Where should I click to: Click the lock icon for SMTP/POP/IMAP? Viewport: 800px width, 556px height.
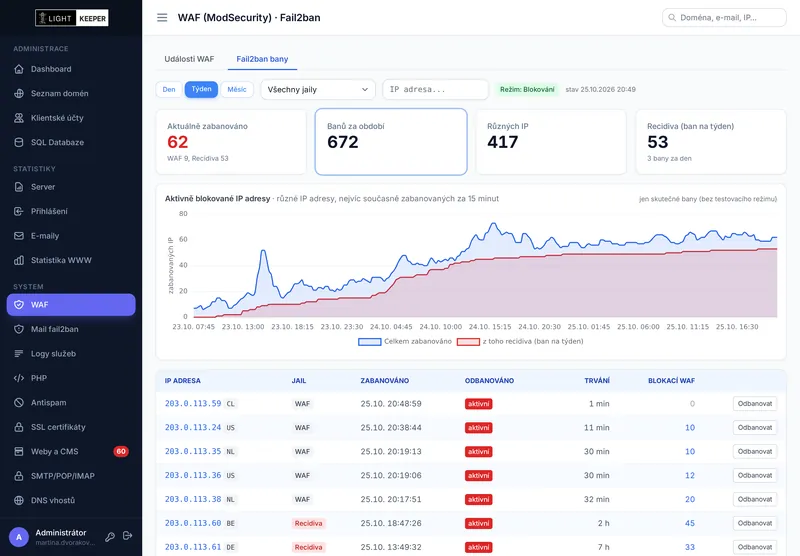click(x=19, y=476)
